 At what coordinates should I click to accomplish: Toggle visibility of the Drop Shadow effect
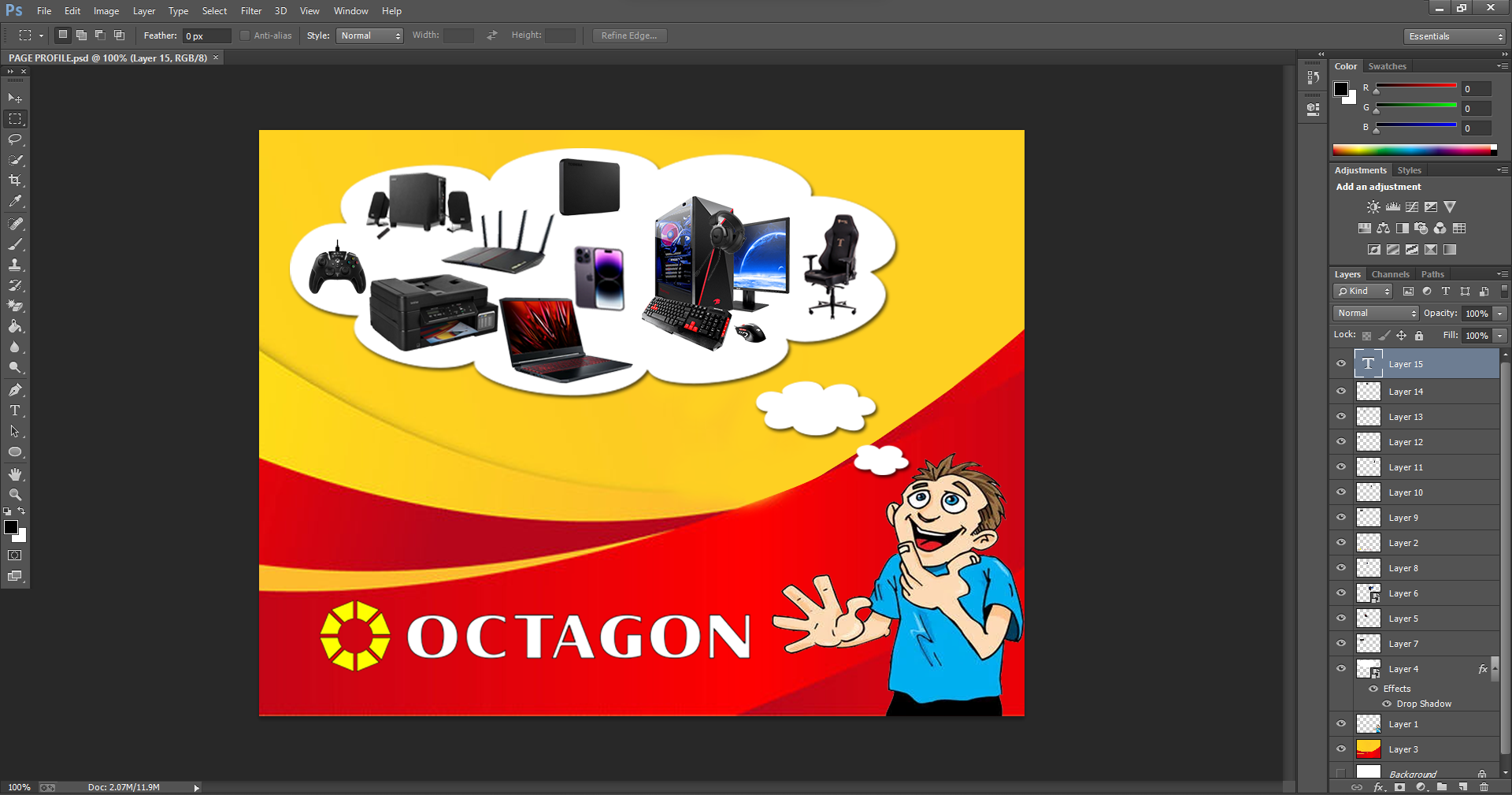click(1388, 704)
